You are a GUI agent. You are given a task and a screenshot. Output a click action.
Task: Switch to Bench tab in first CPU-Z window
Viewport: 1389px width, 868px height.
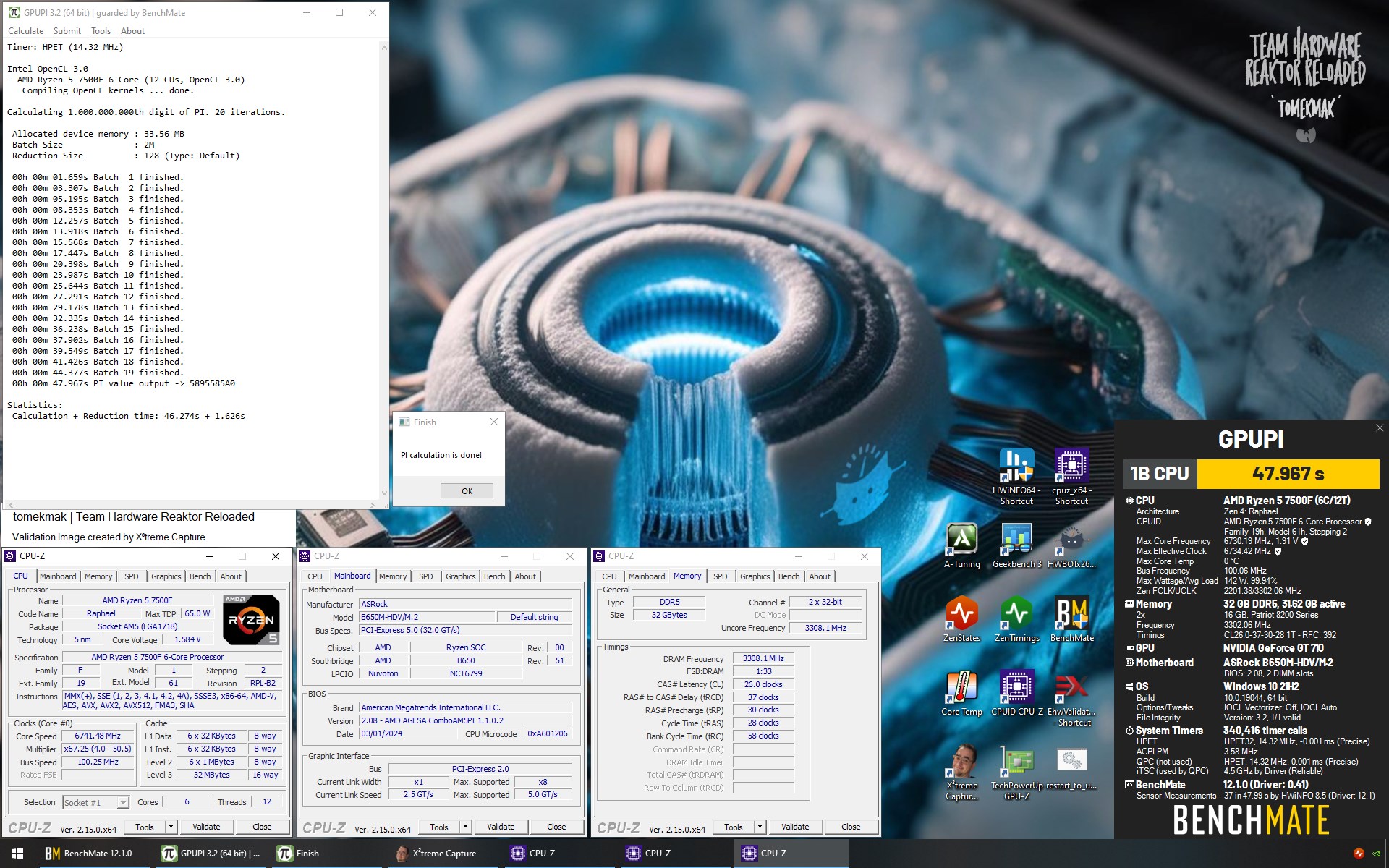click(x=200, y=576)
